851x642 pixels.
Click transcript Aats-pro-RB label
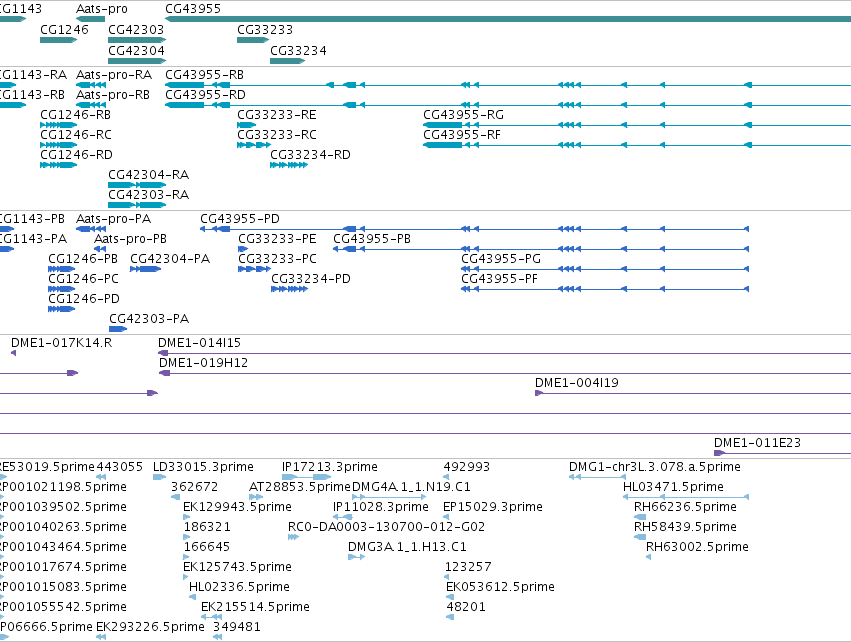click(x=113, y=94)
